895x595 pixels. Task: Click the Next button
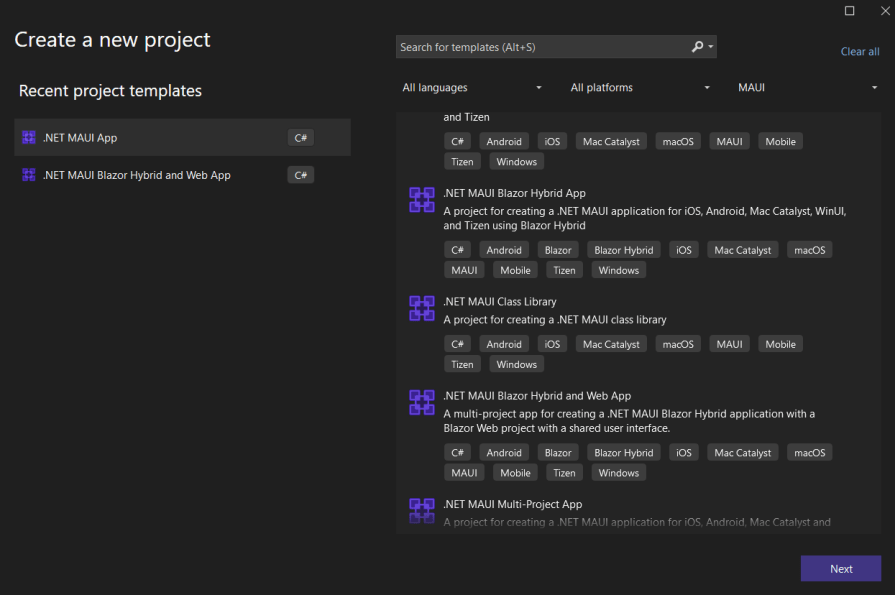(840, 568)
